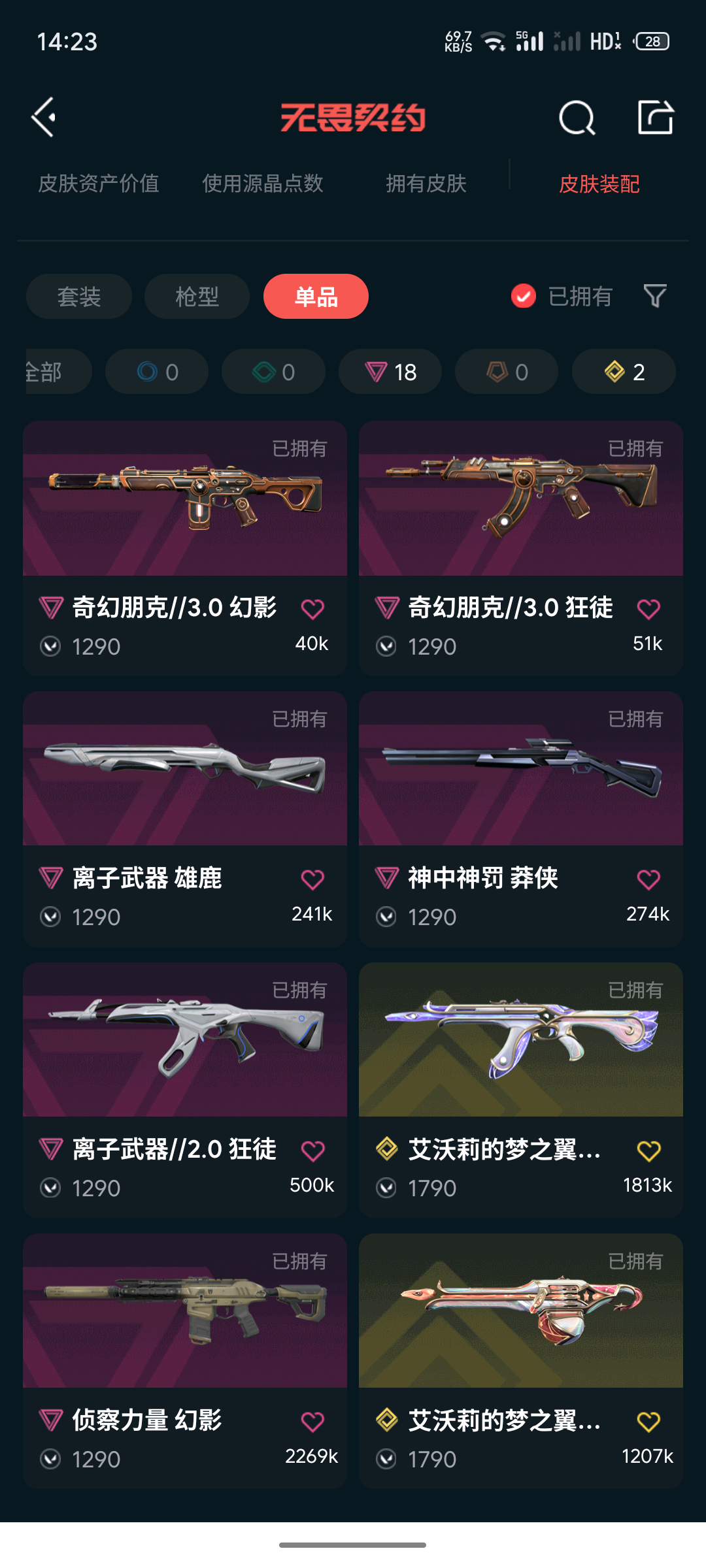Tap the back arrow icon
The height and width of the screenshot is (1568, 706).
(x=44, y=118)
